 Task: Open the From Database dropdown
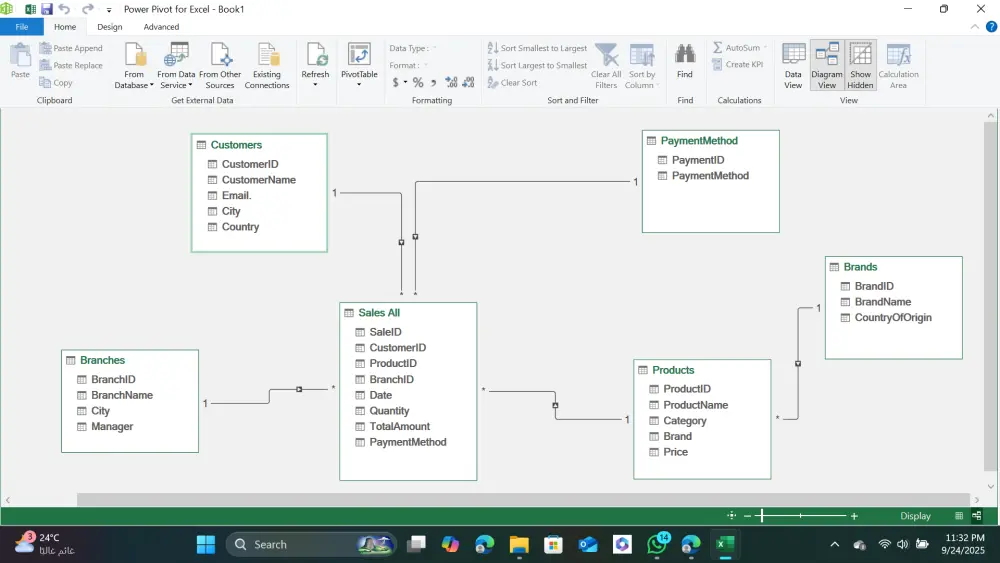pos(134,66)
